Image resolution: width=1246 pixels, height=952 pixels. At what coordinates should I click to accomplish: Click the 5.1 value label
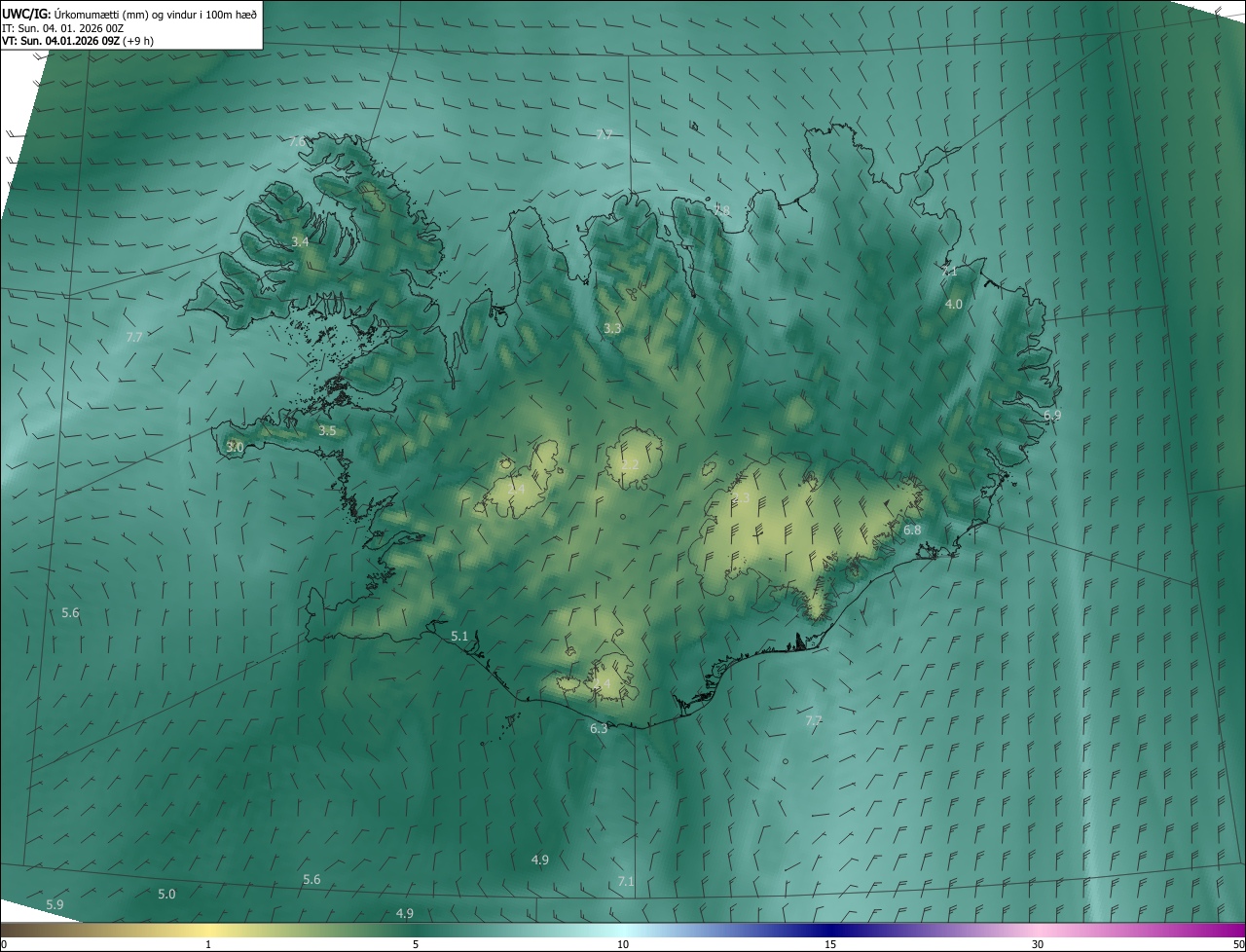[x=459, y=636]
